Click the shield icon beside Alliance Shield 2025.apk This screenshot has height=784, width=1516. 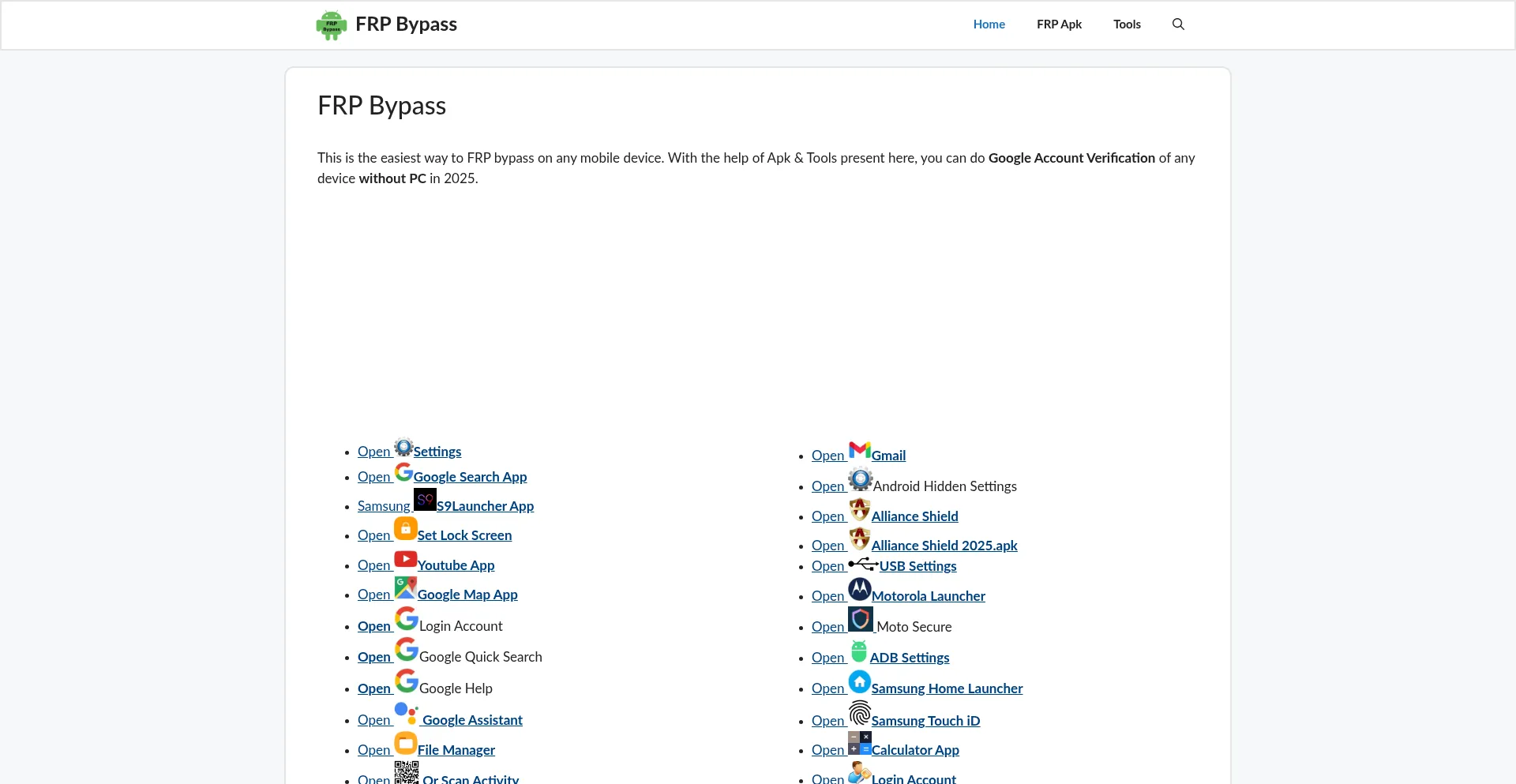[x=860, y=539]
